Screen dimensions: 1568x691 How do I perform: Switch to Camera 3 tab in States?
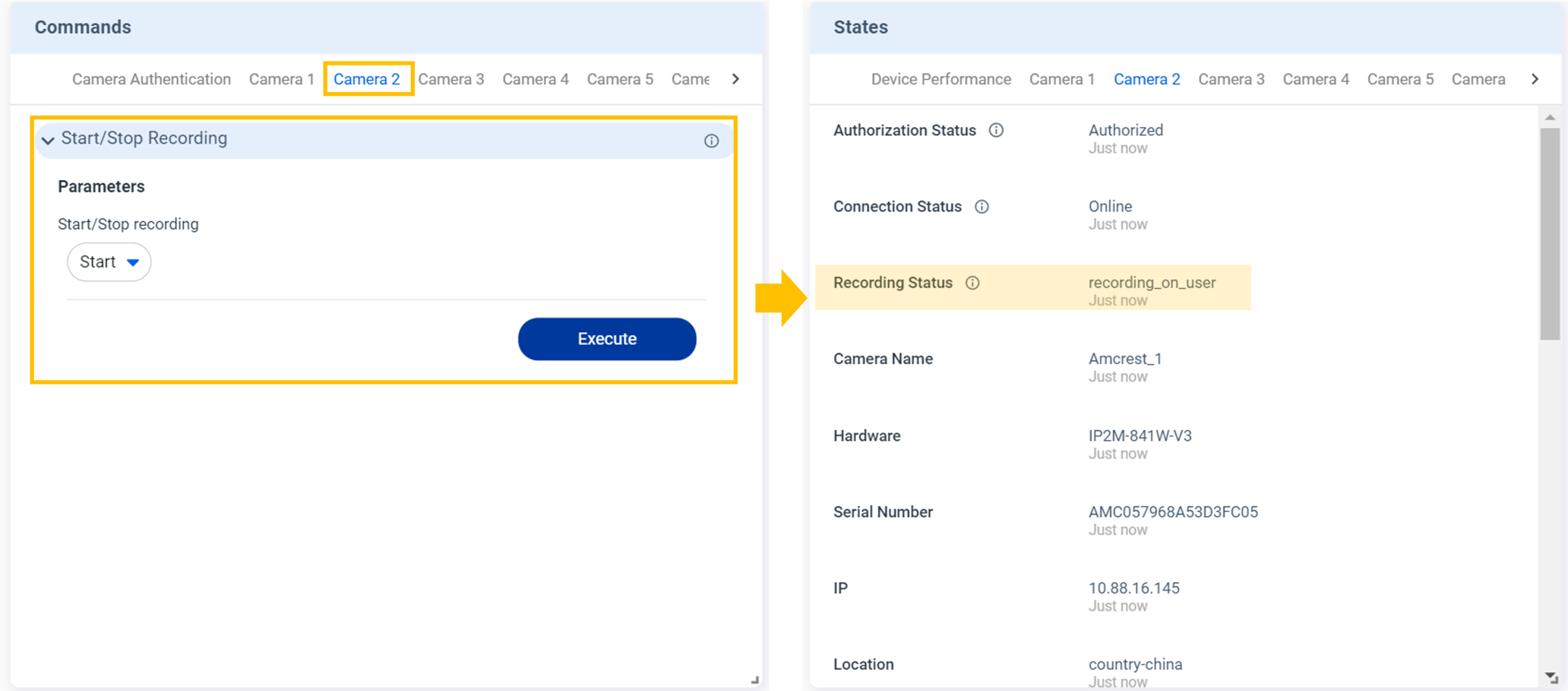point(1231,79)
